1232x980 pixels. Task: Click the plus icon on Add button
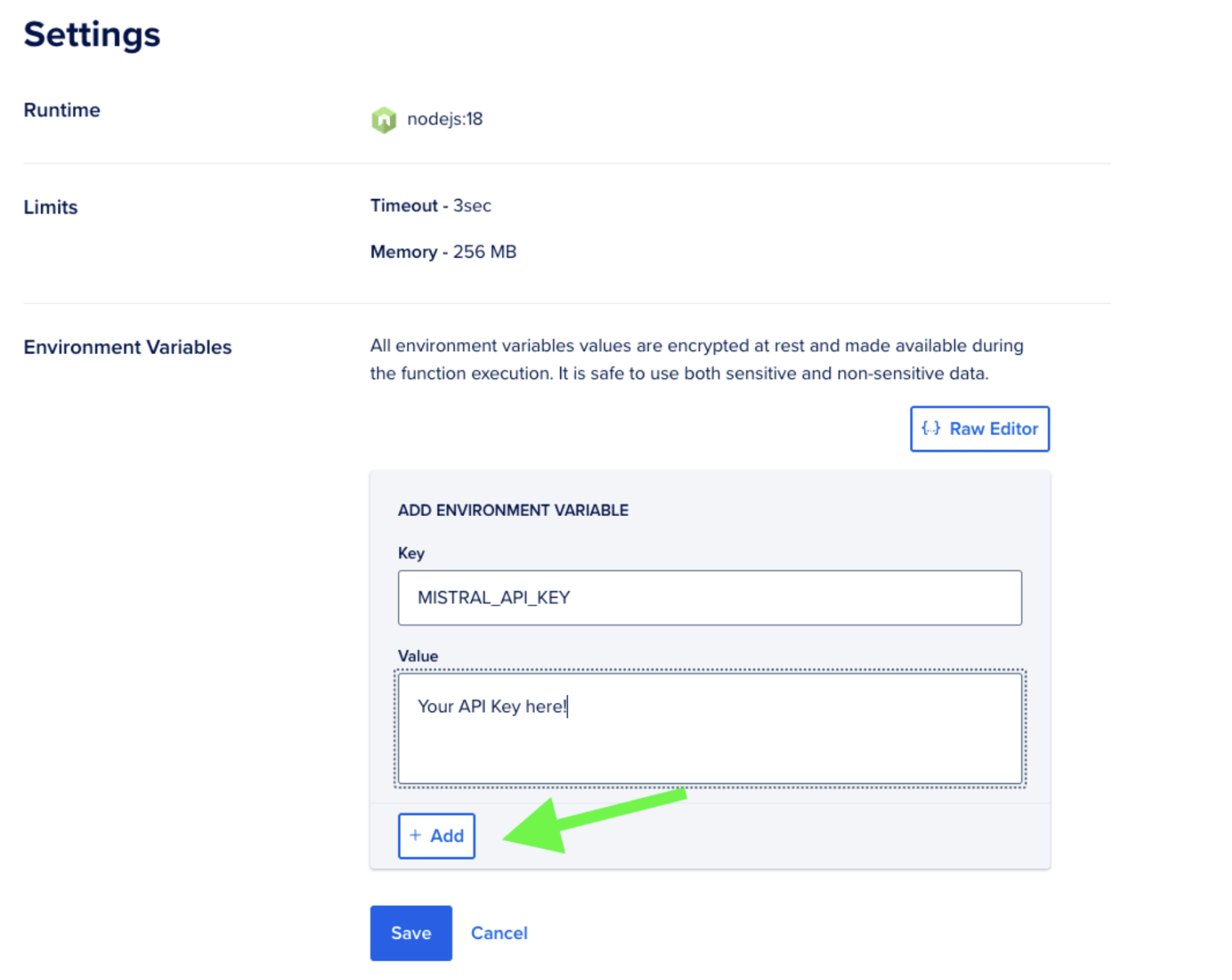(x=415, y=835)
